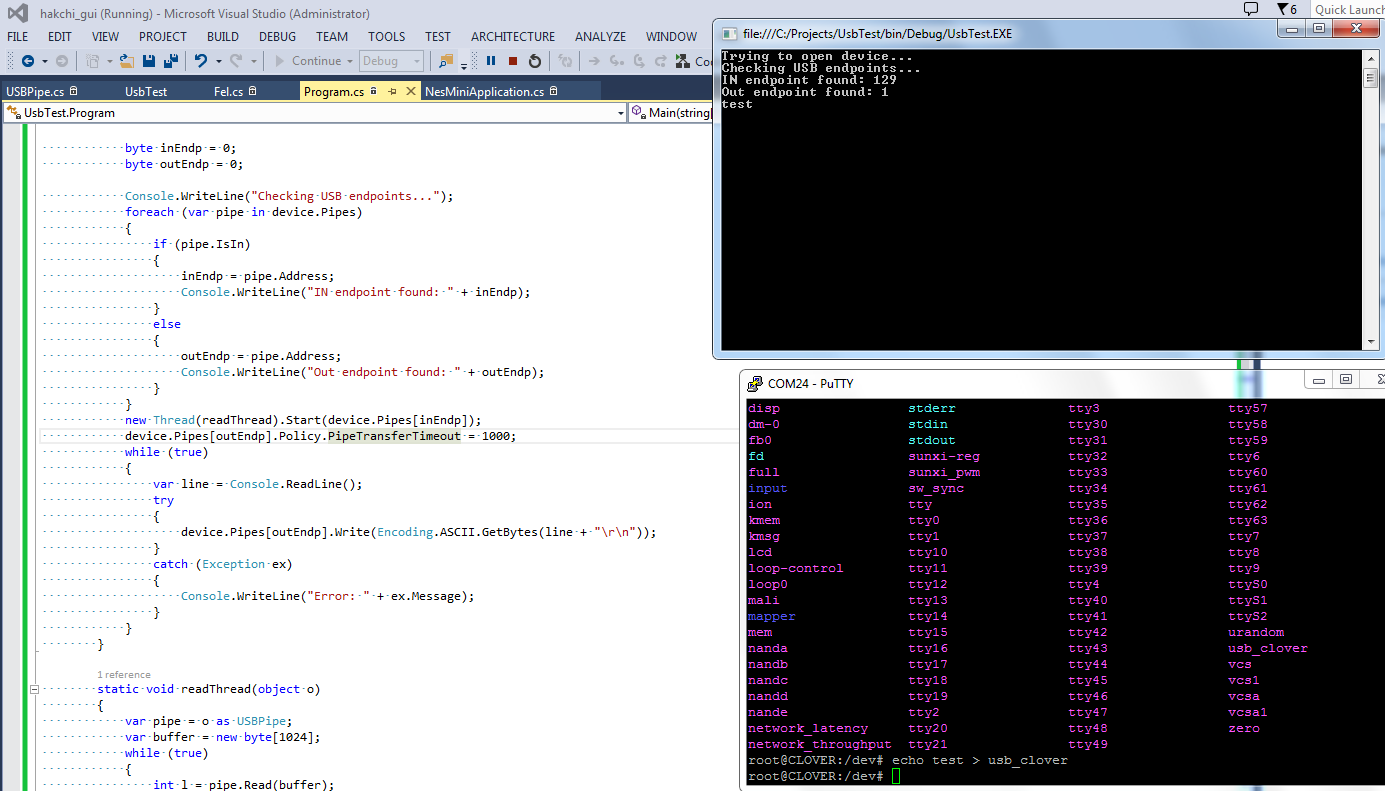Image resolution: width=1385 pixels, height=791 pixels.
Task: Pause debugging with Break All icon
Action: point(491,61)
